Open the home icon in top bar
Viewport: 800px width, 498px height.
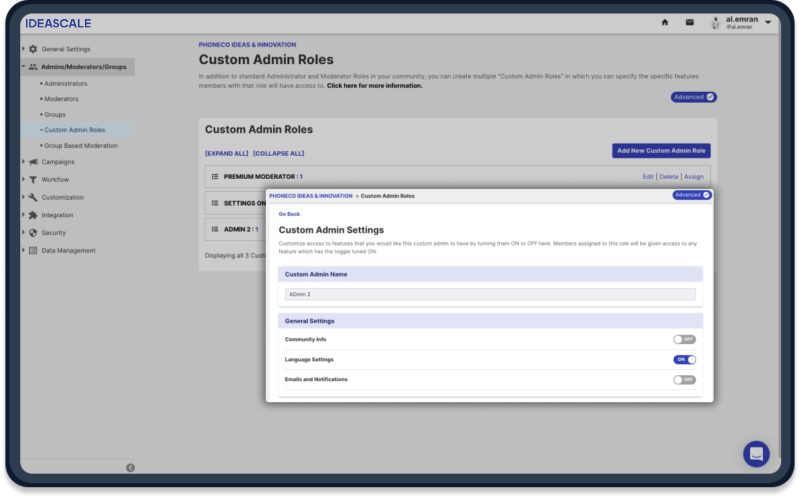click(x=664, y=22)
